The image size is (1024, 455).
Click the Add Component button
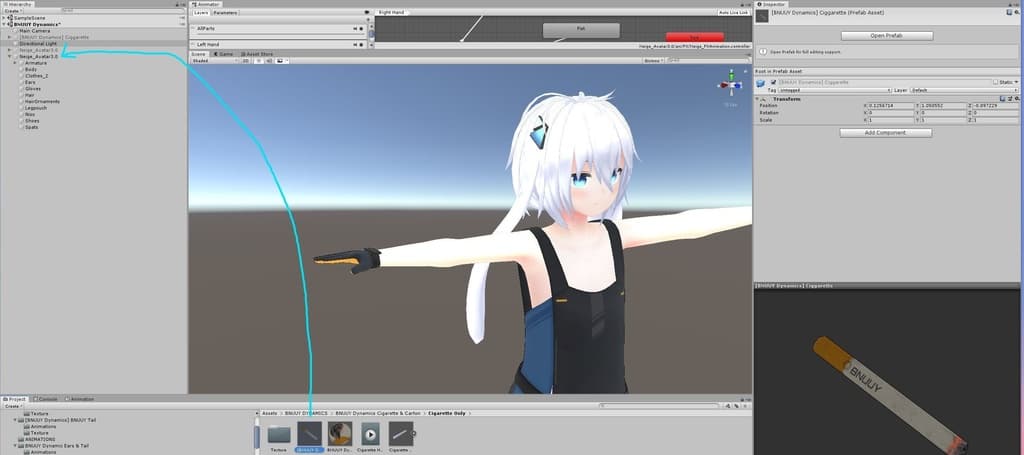(886, 133)
